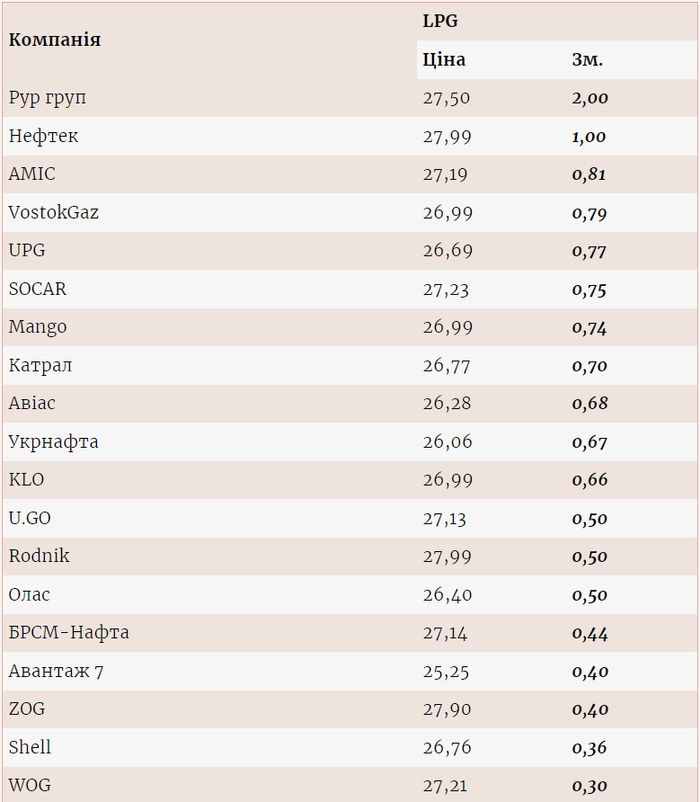Screen dimensions: 700x802
Task: Click the Ціна price column header
Action: coord(444,60)
